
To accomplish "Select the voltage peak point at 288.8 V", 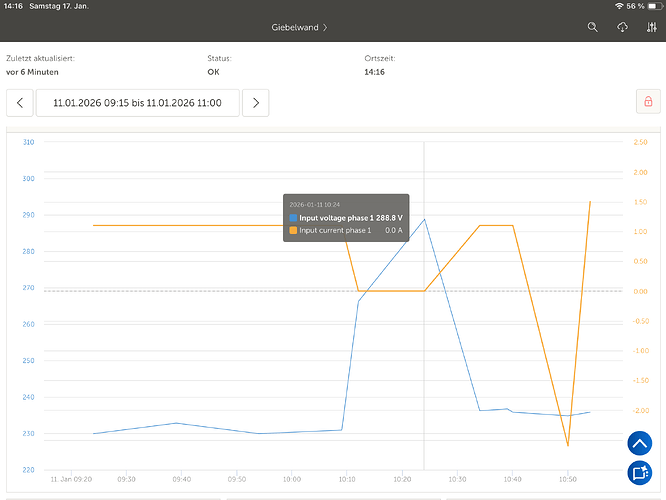I will [424, 219].
